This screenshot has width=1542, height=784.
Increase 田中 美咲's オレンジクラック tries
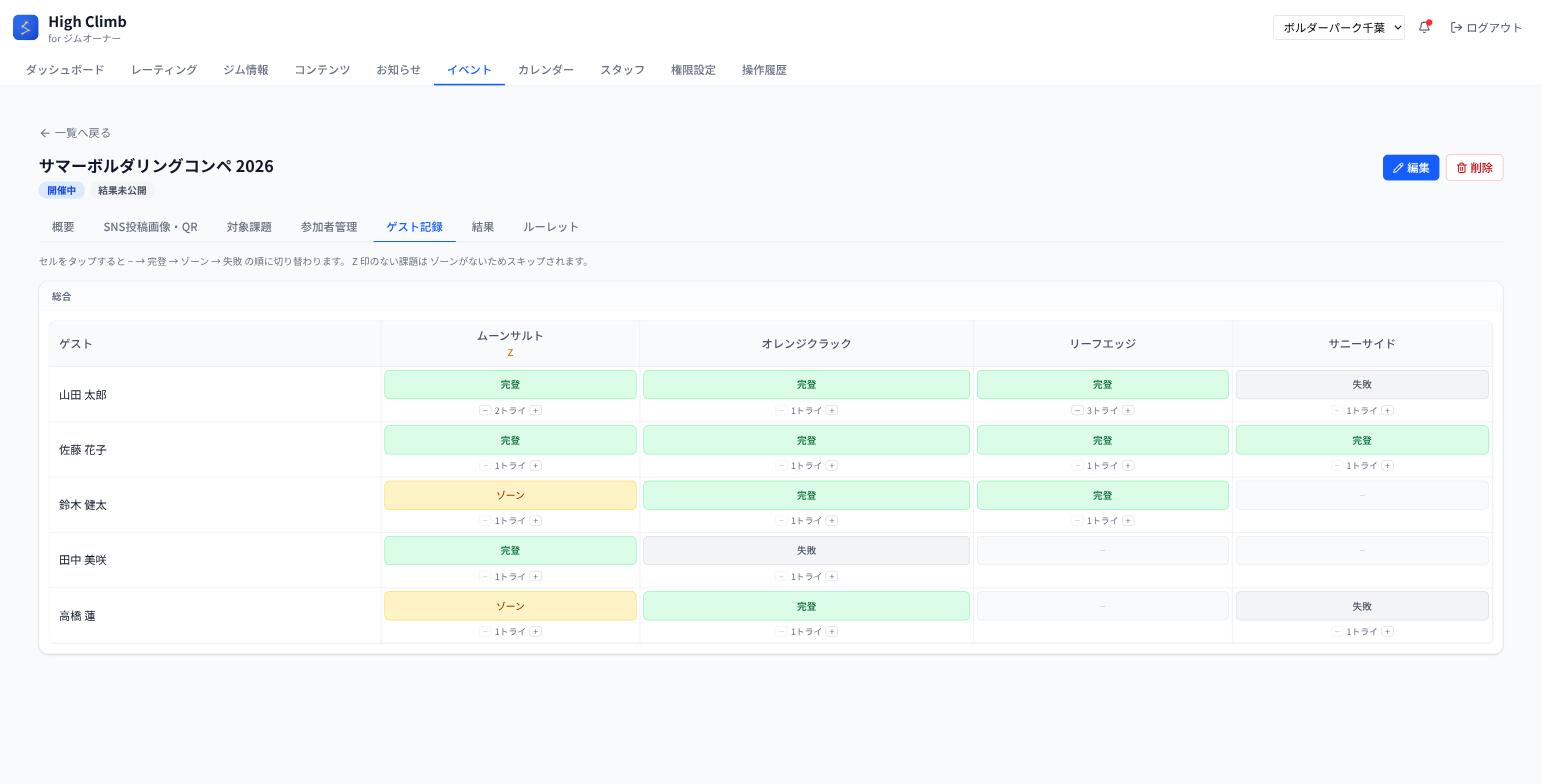point(832,577)
